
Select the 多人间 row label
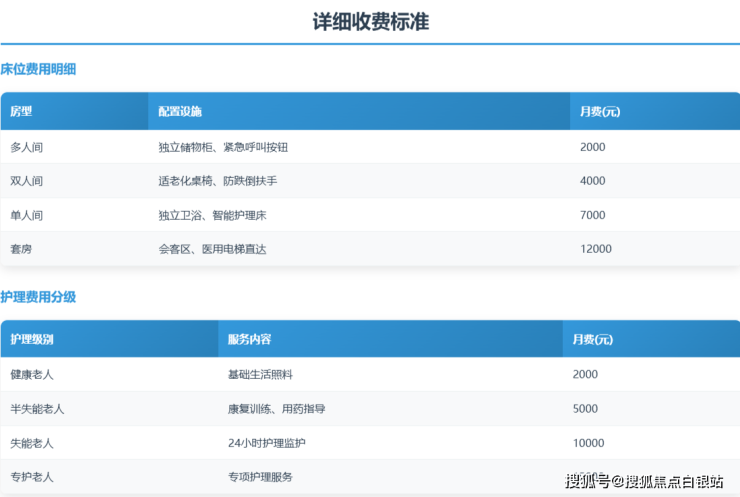point(27,147)
